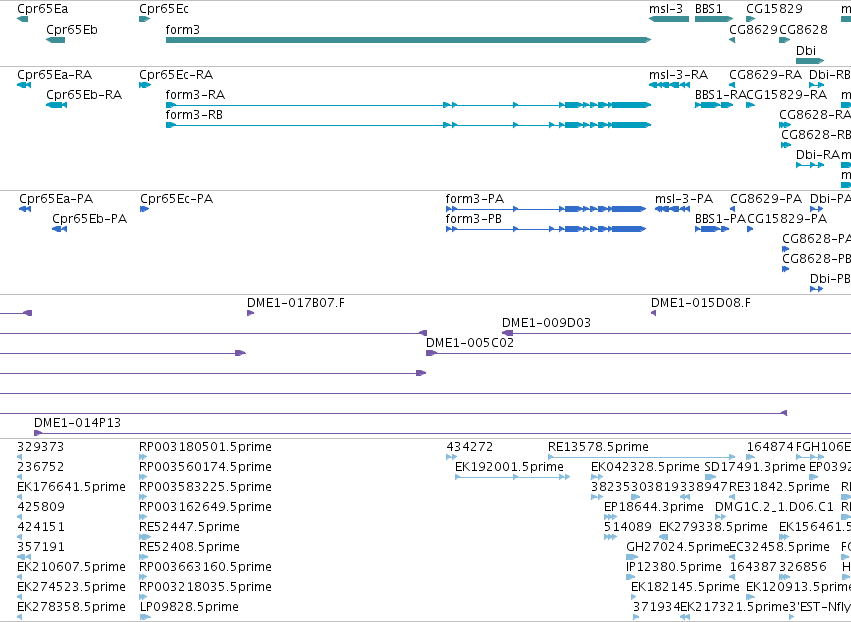Select the msl-3-PA protein label

[x=684, y=199]
